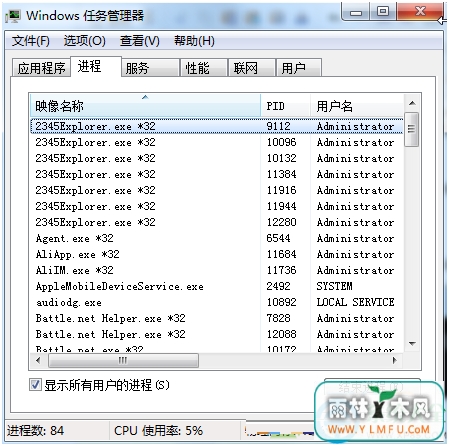Open the 用户 tab
This screenshot has width=449, height=446.
coord(299,68)
